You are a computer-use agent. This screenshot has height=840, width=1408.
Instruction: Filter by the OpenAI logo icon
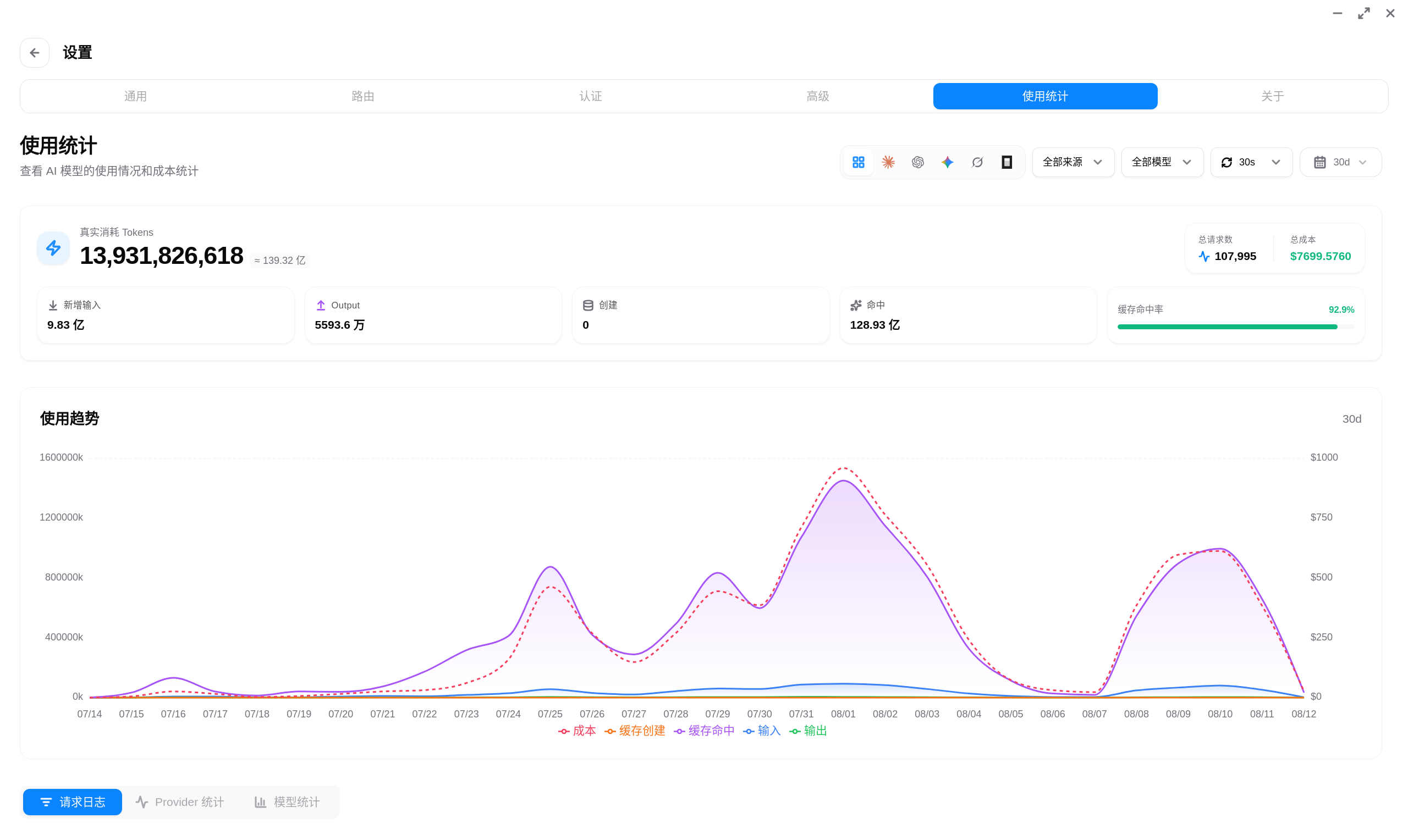coord(918,163)
